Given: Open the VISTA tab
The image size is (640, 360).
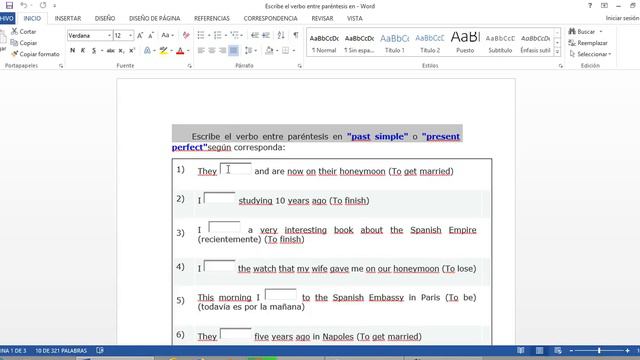Looking at the screenshot, I should (x=355, y=18).
